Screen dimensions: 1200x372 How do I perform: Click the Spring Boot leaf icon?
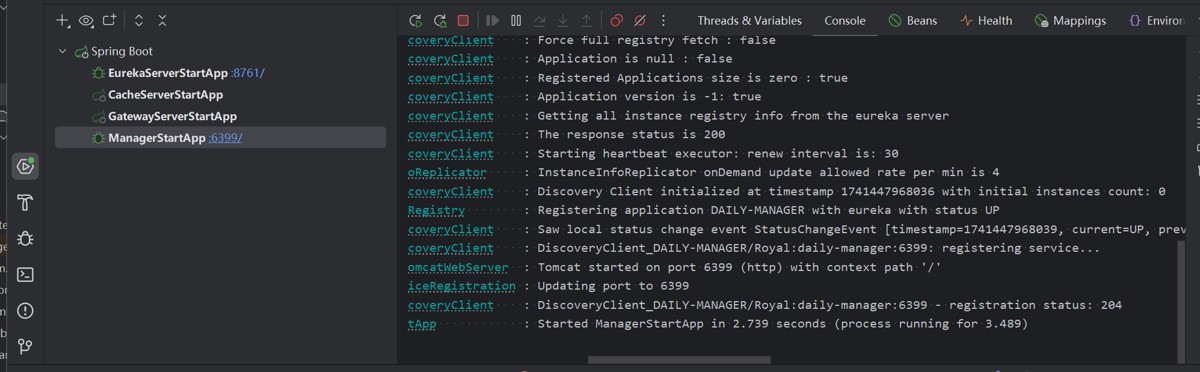tap(81, 51)
